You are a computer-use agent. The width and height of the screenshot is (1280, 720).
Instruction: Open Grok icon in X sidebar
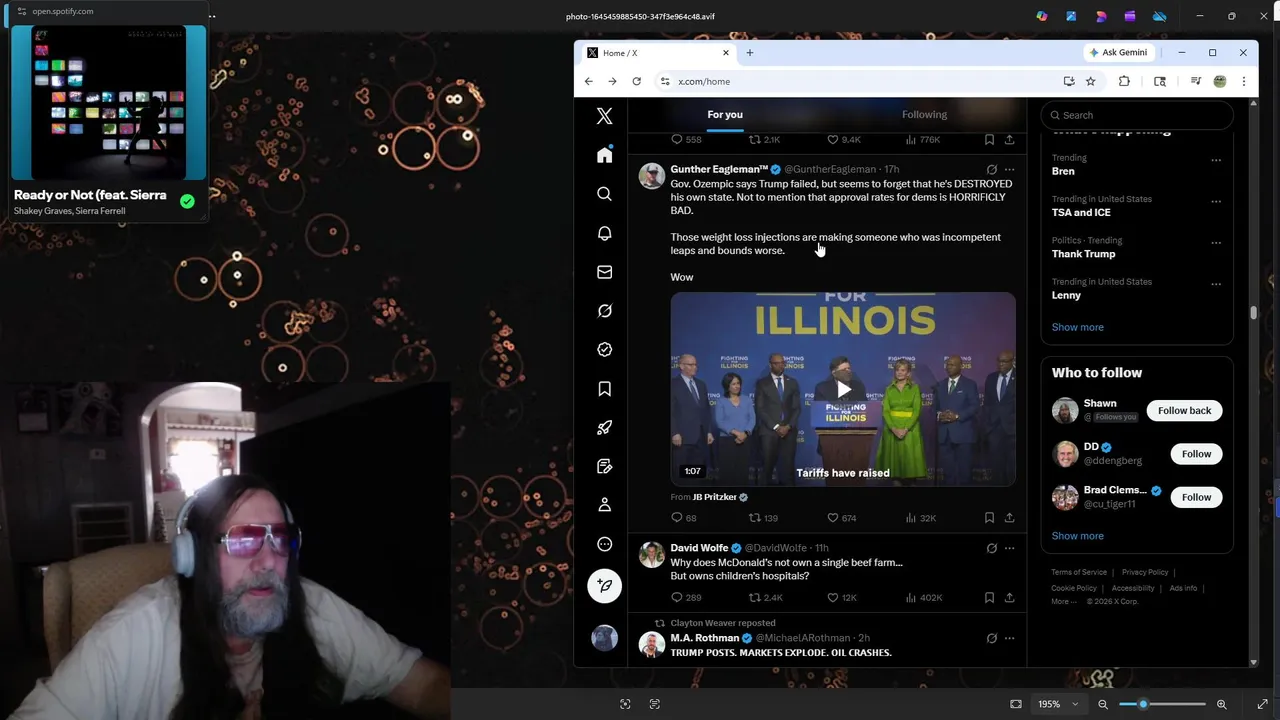[x=604, y=311]
